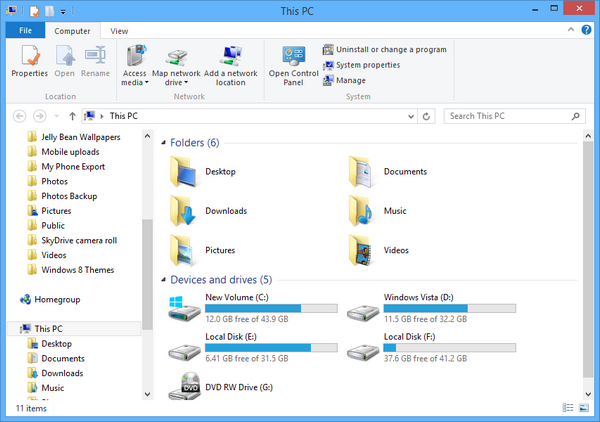Viewport: 600px width, 422px height.
Task: Click This PC in address bar
Action: [x=124, y=116]
